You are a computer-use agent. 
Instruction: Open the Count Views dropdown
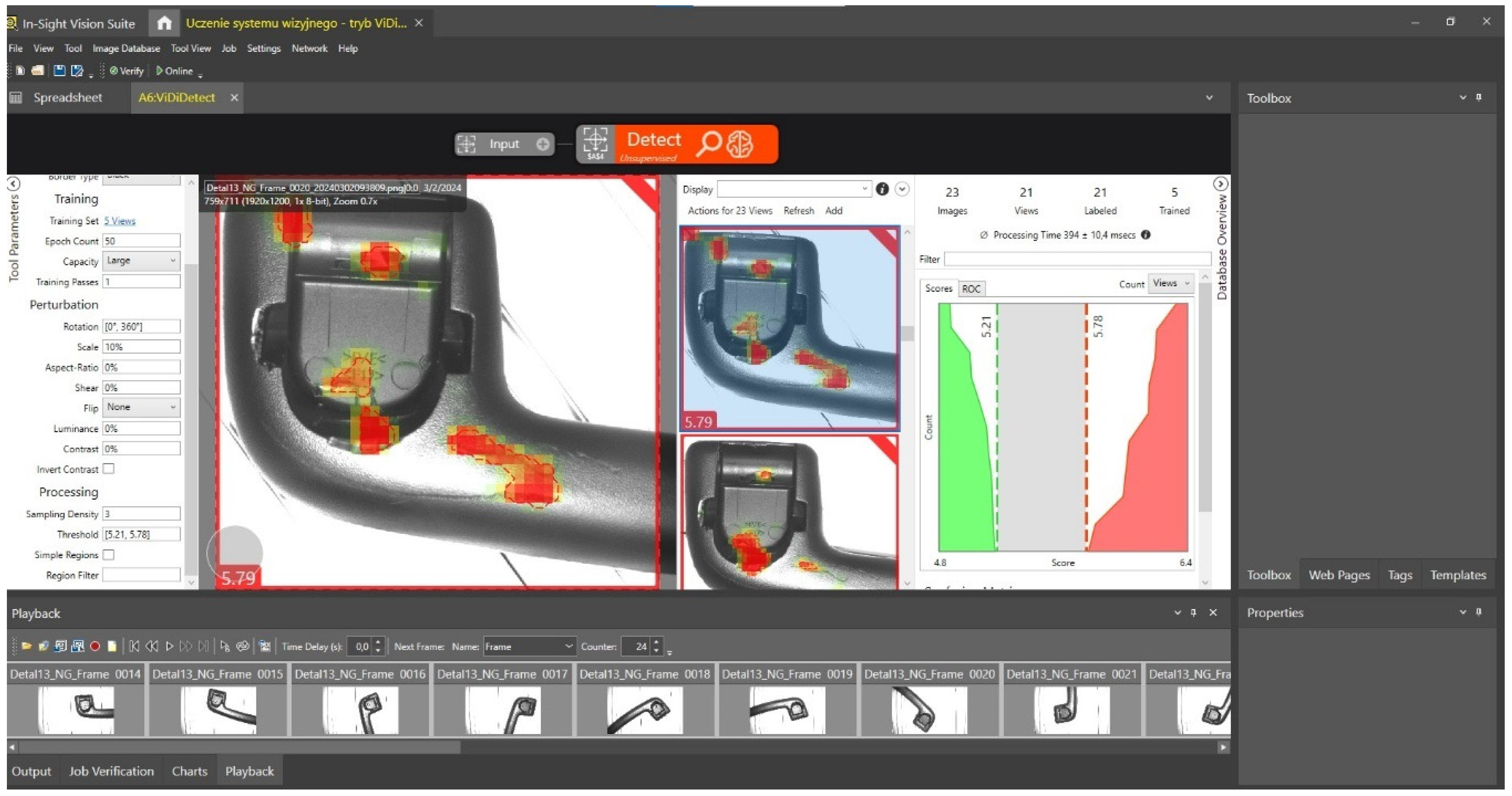click(1171, 284)
